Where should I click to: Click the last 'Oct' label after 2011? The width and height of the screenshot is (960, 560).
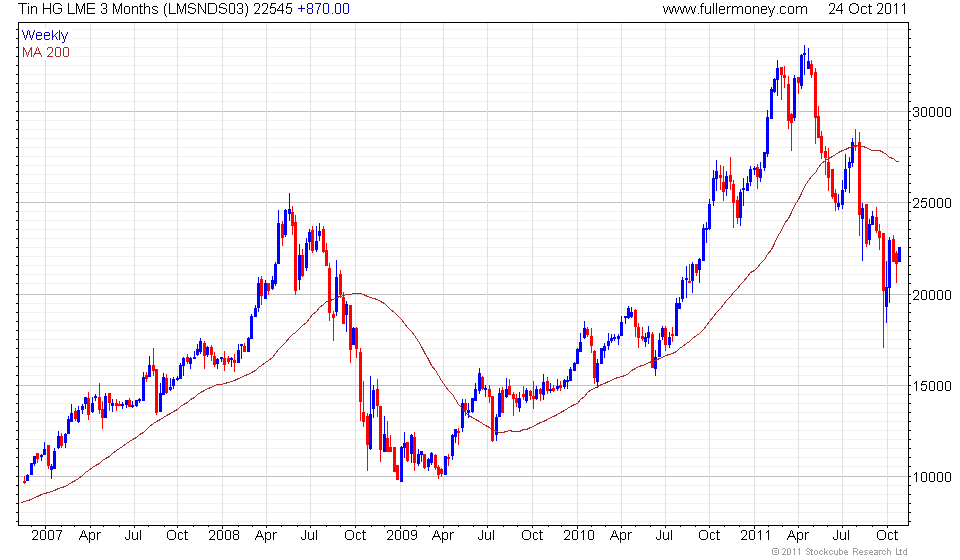click(x=887, y=536)
